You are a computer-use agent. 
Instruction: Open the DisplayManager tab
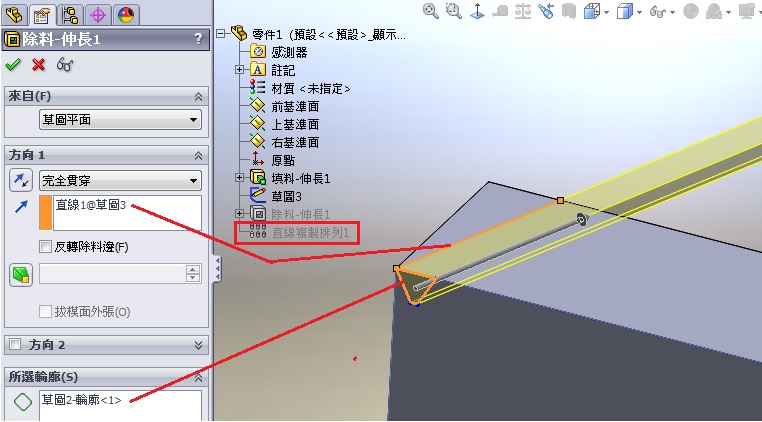(x=125, y=15)
